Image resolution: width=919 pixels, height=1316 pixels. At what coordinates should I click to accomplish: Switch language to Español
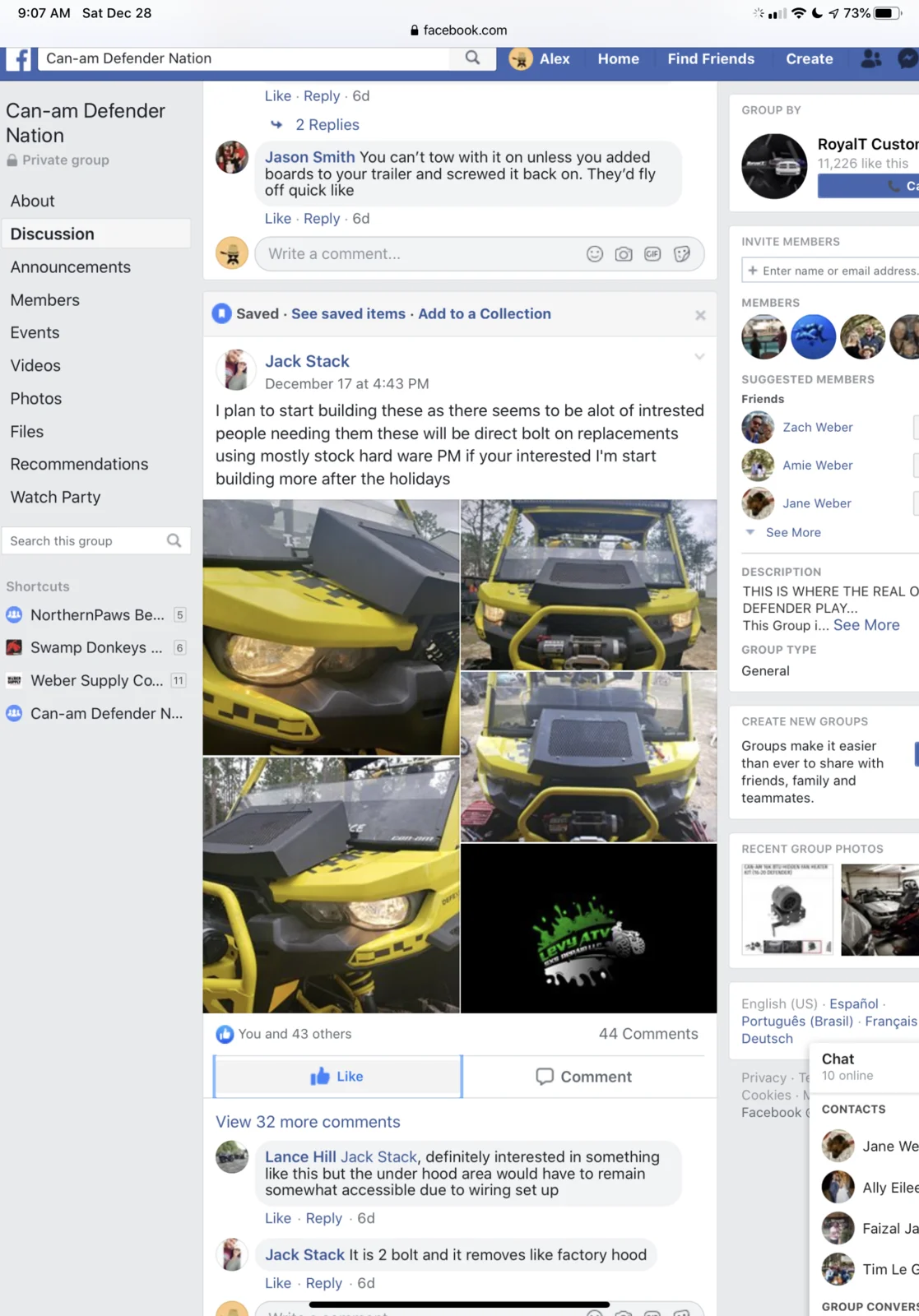[854, 1004]
